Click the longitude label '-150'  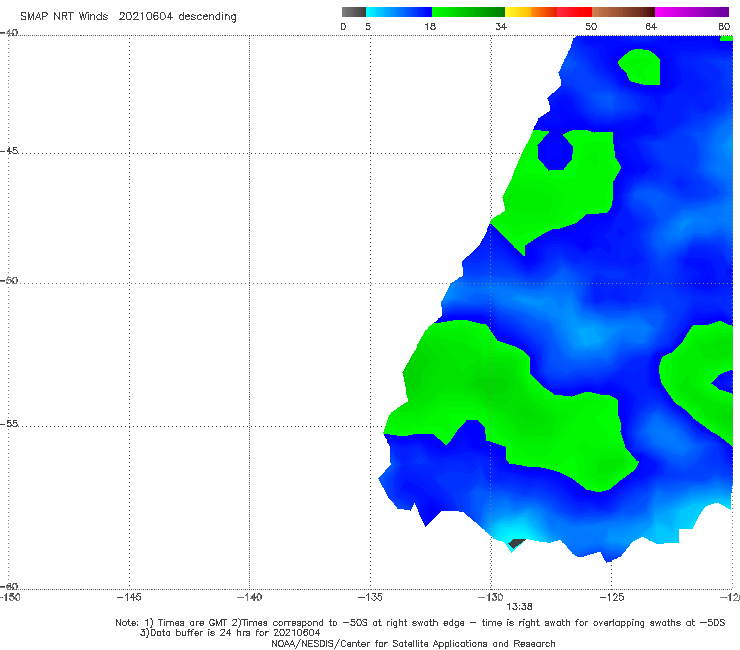click(x=10, y=597)
